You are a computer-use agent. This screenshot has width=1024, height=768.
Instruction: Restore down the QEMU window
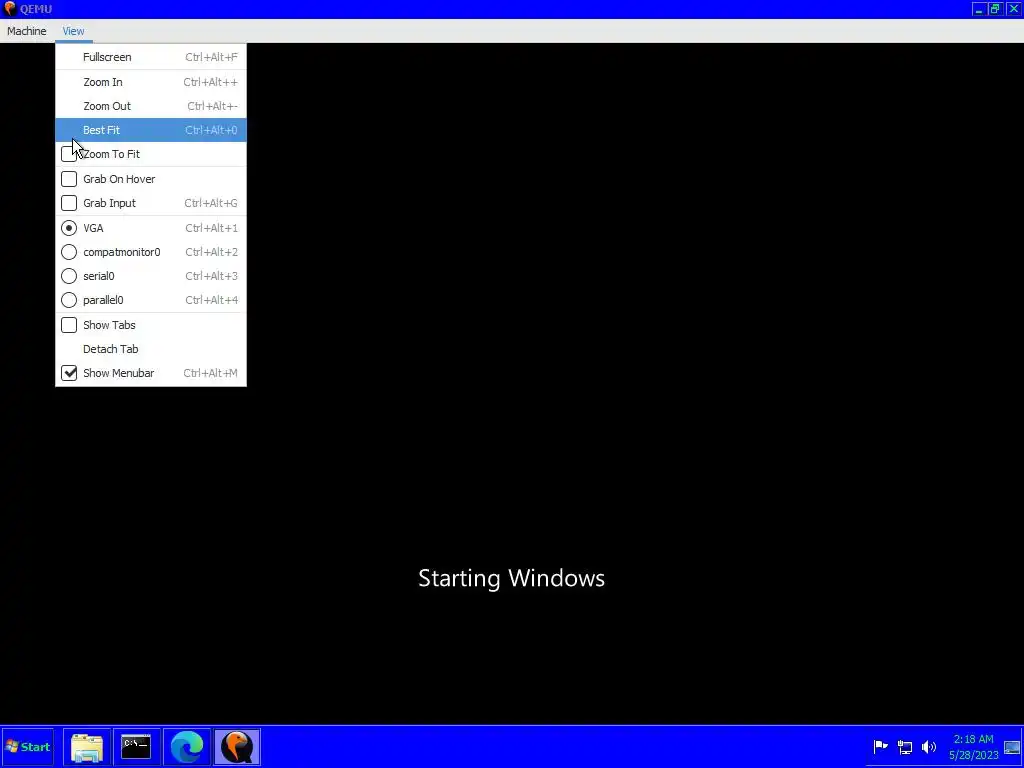pos(995,8)
